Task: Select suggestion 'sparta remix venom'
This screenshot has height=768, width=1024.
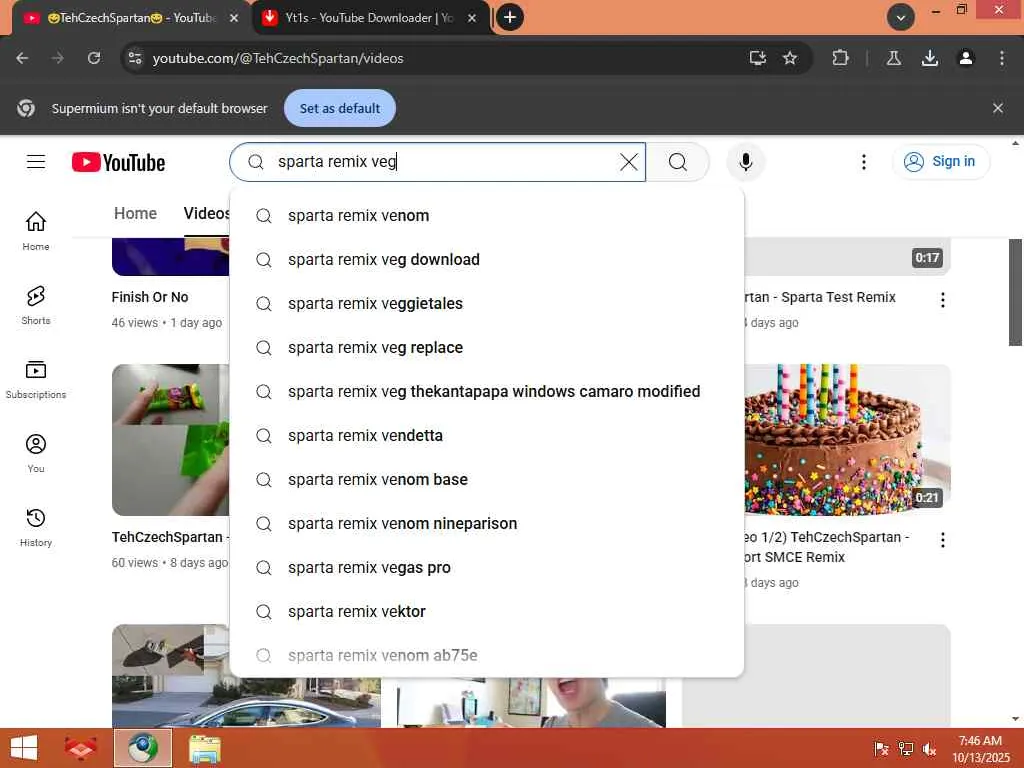Action: coord(487,216)
